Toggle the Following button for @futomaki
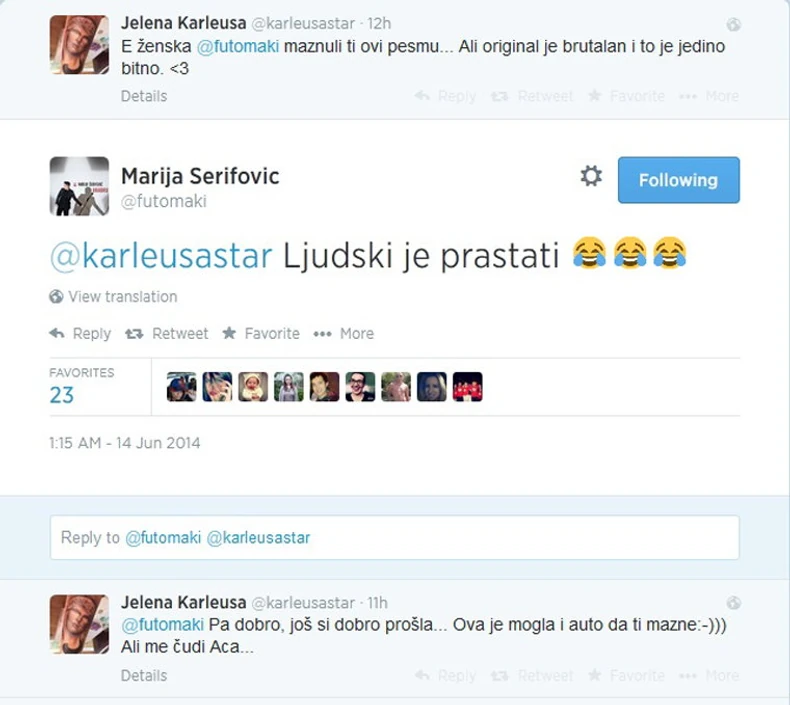The height and width of the screenshot is (705, 790). point(679,180)
